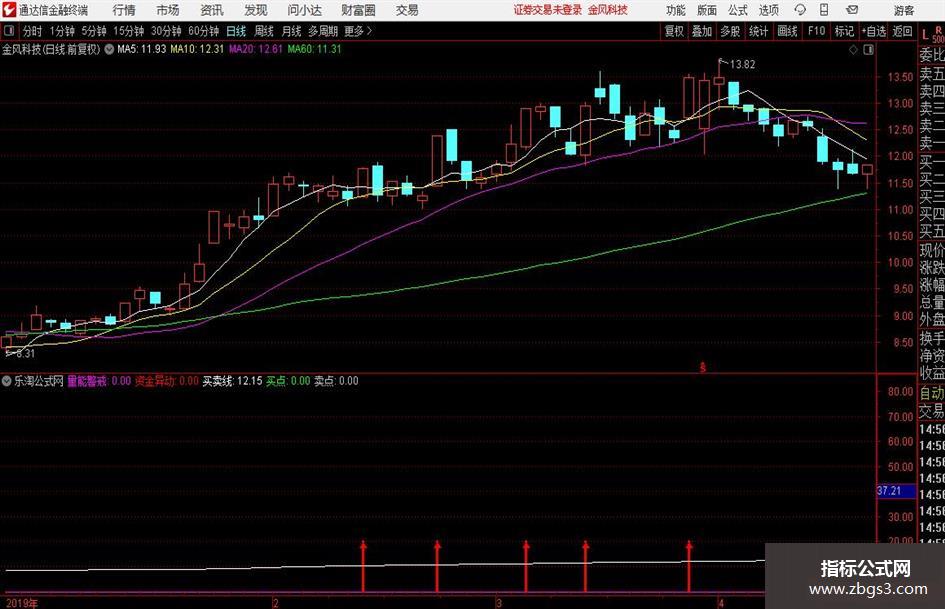Expand the 更多 periods chevron
This screenshot has width=945, height=609.
coord(369,31)
